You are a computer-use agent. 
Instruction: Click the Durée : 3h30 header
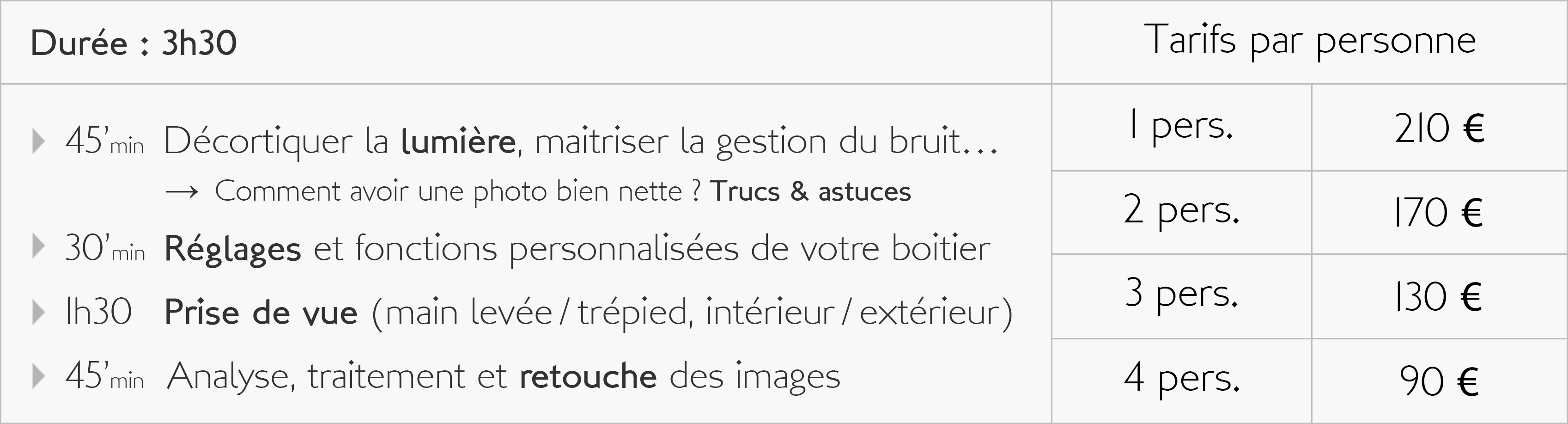134,43
